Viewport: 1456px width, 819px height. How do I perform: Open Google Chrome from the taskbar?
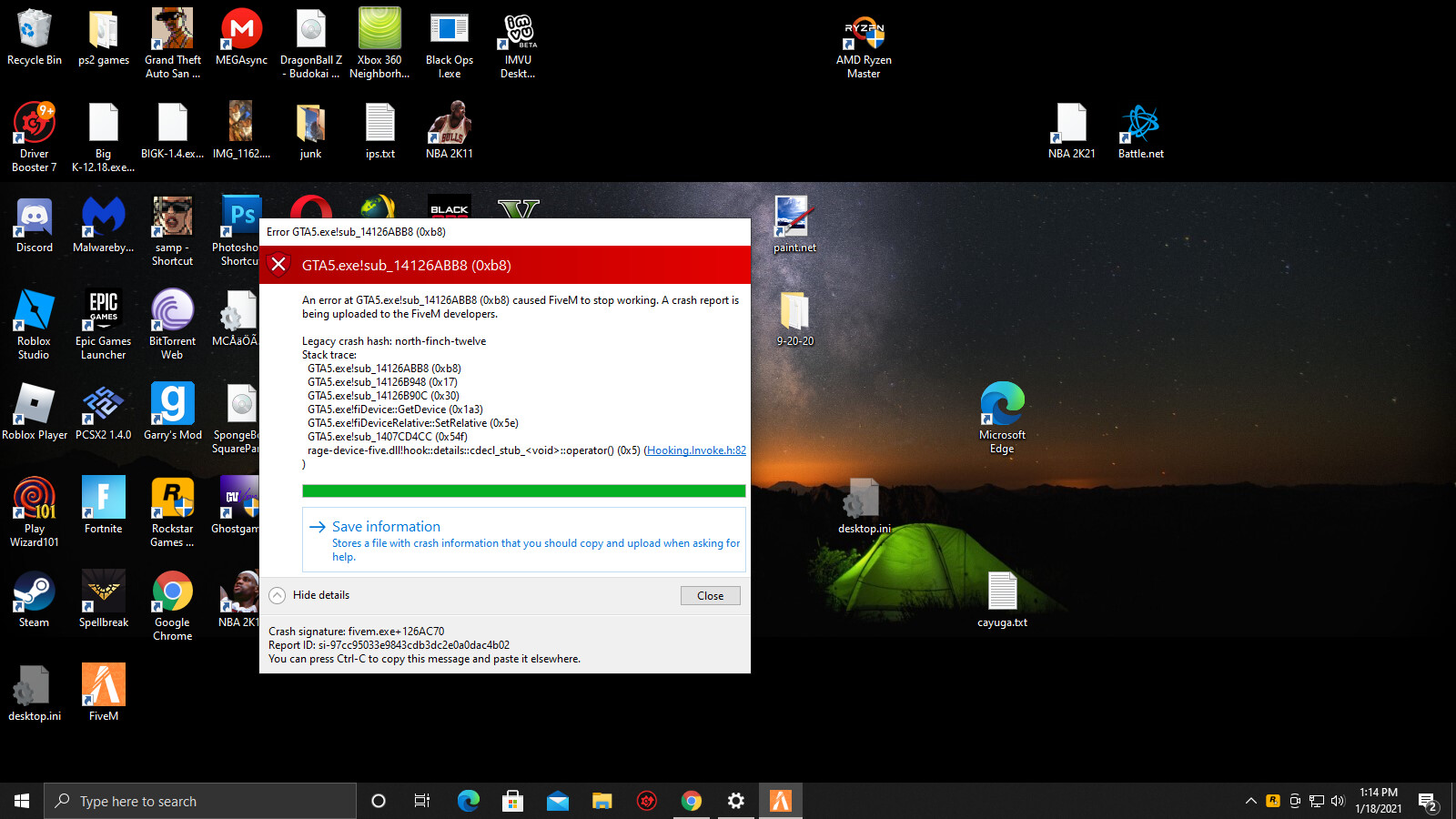[x=692, y=801]
